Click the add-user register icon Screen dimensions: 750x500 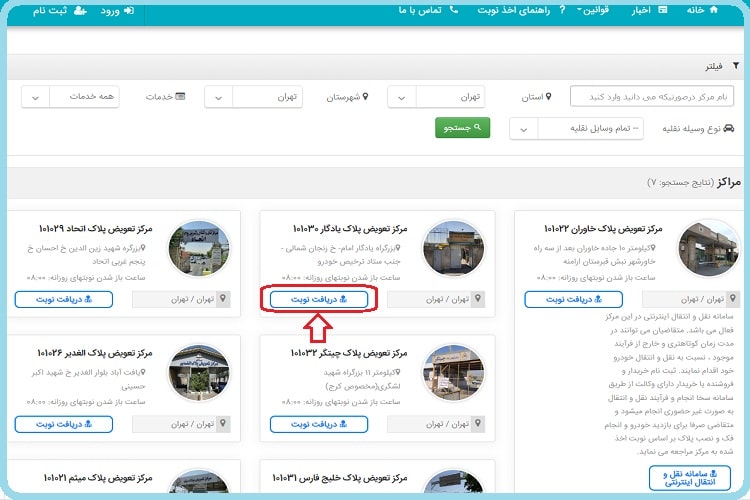pyautogui.click(x=80, y=10)
